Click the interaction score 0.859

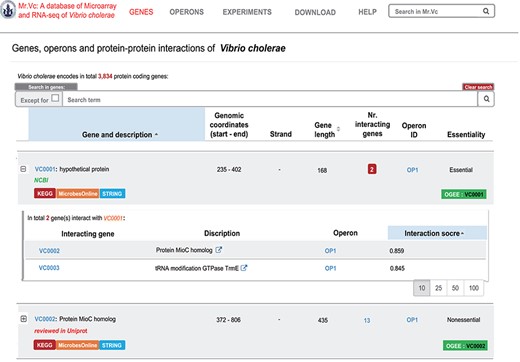click(397, 251)
